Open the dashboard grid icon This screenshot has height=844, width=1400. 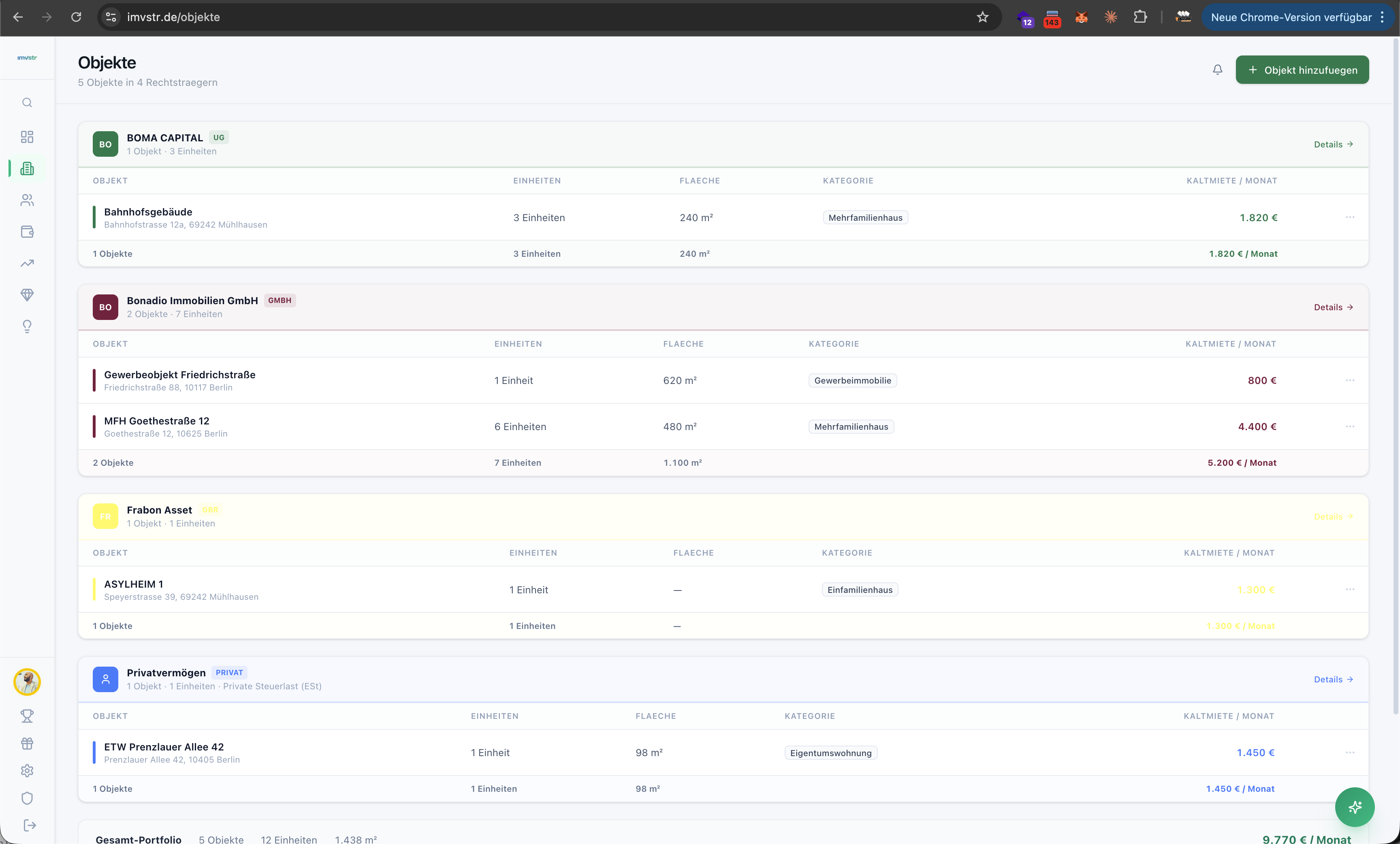click(27, 137)
